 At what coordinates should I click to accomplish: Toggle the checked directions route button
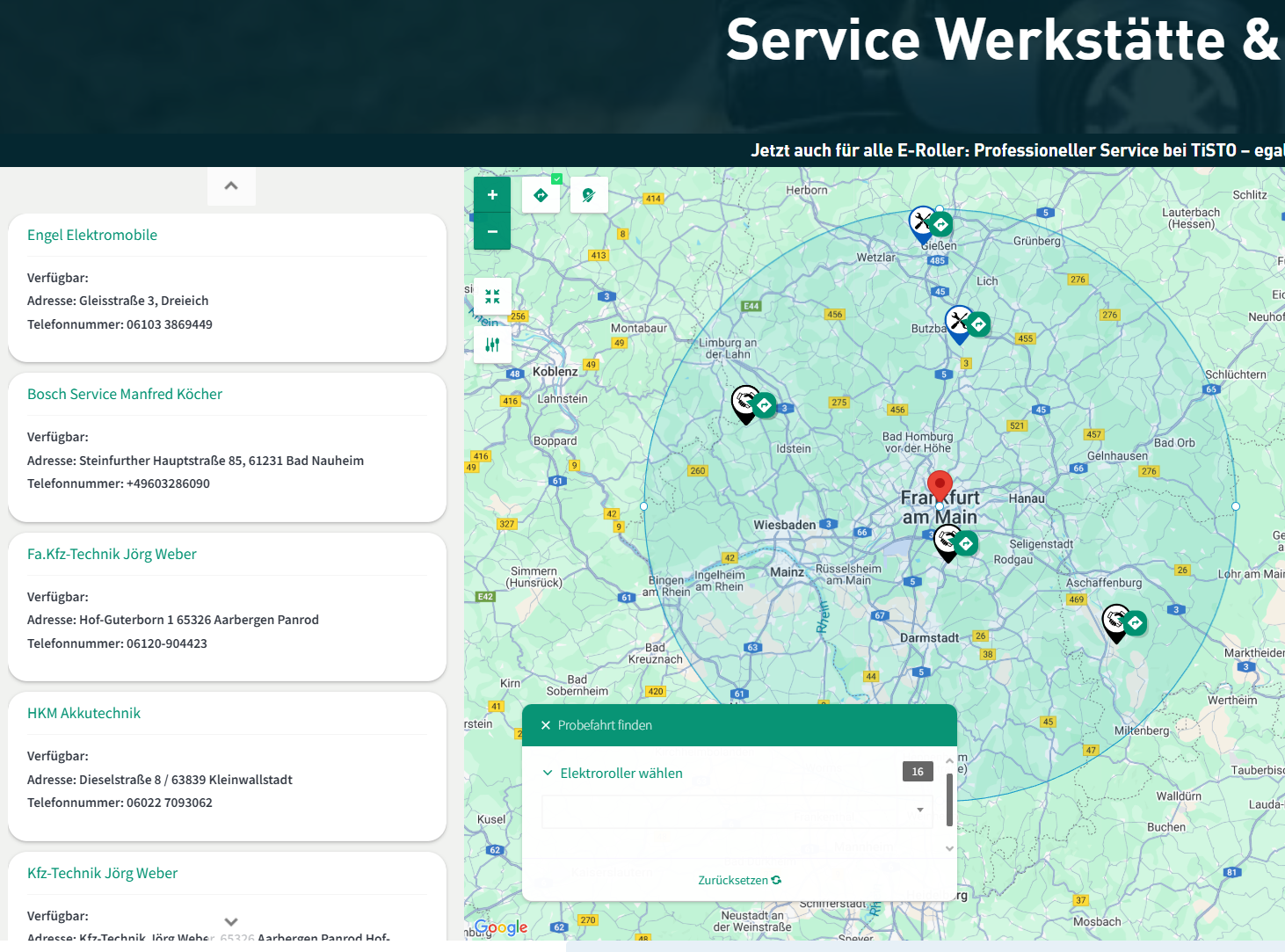coord(541,195)
